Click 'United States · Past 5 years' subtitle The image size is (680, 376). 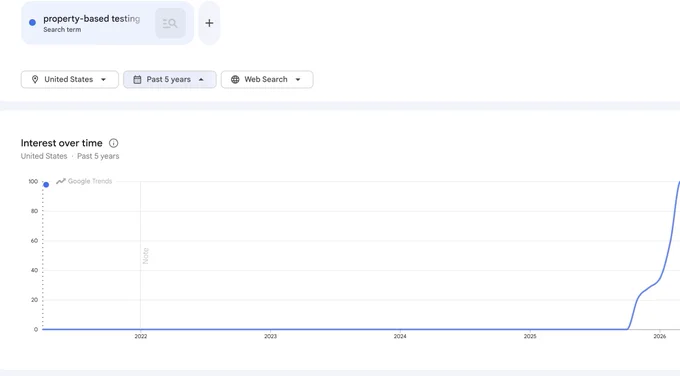click(x=70, y=156)
